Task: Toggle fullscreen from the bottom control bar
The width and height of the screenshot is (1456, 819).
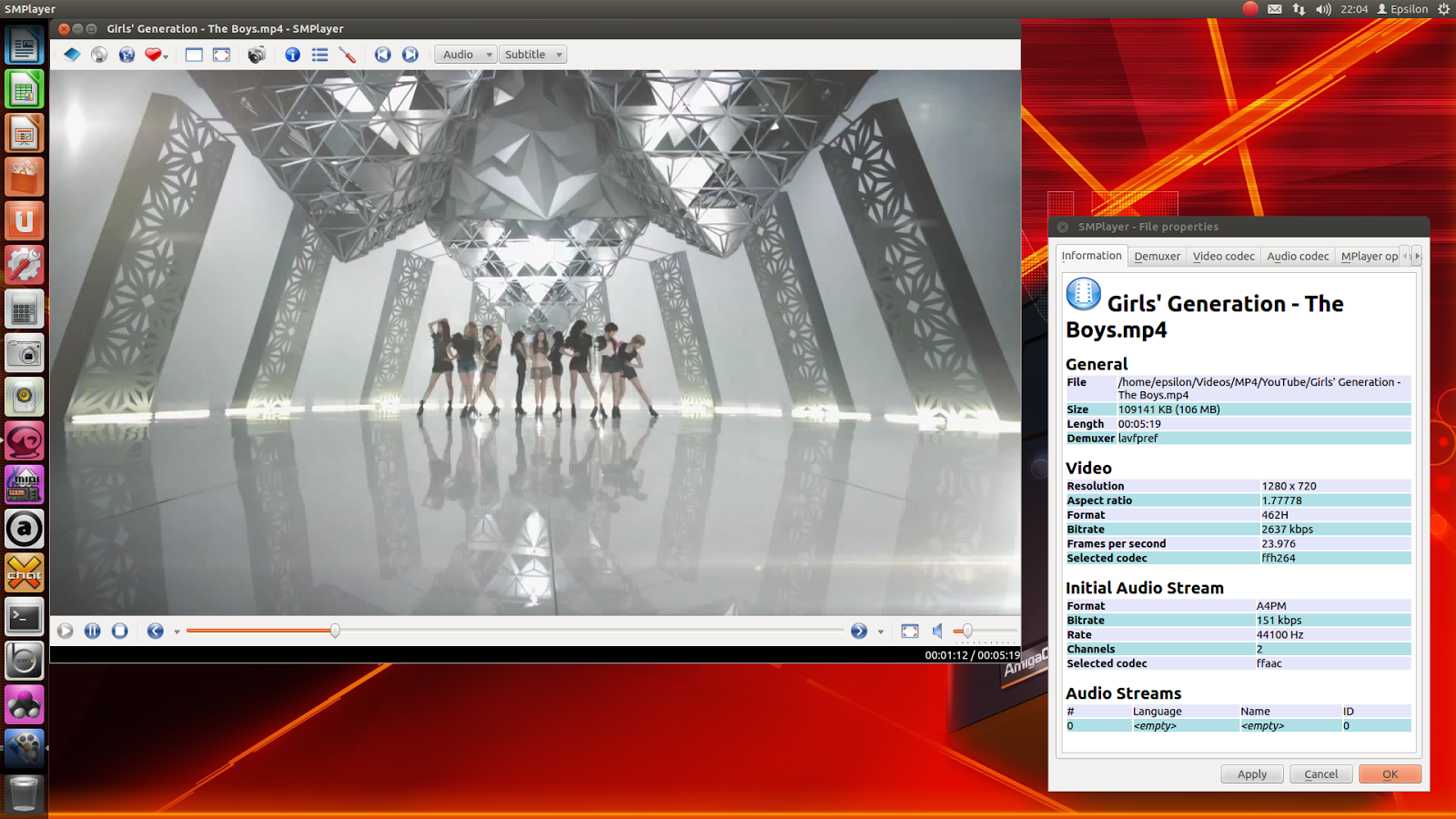Action: coord(910,631)
